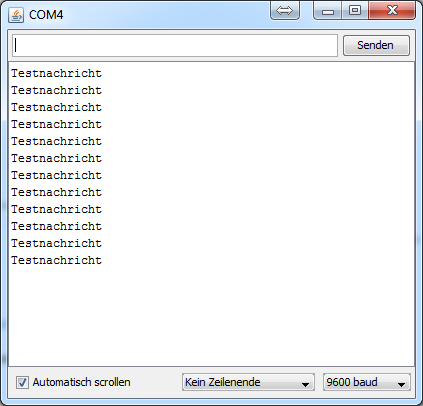Close the COM4 serial monitor window
Image resolution: width=423 pixels, height=406 pixels.
[x=392, y=11]
